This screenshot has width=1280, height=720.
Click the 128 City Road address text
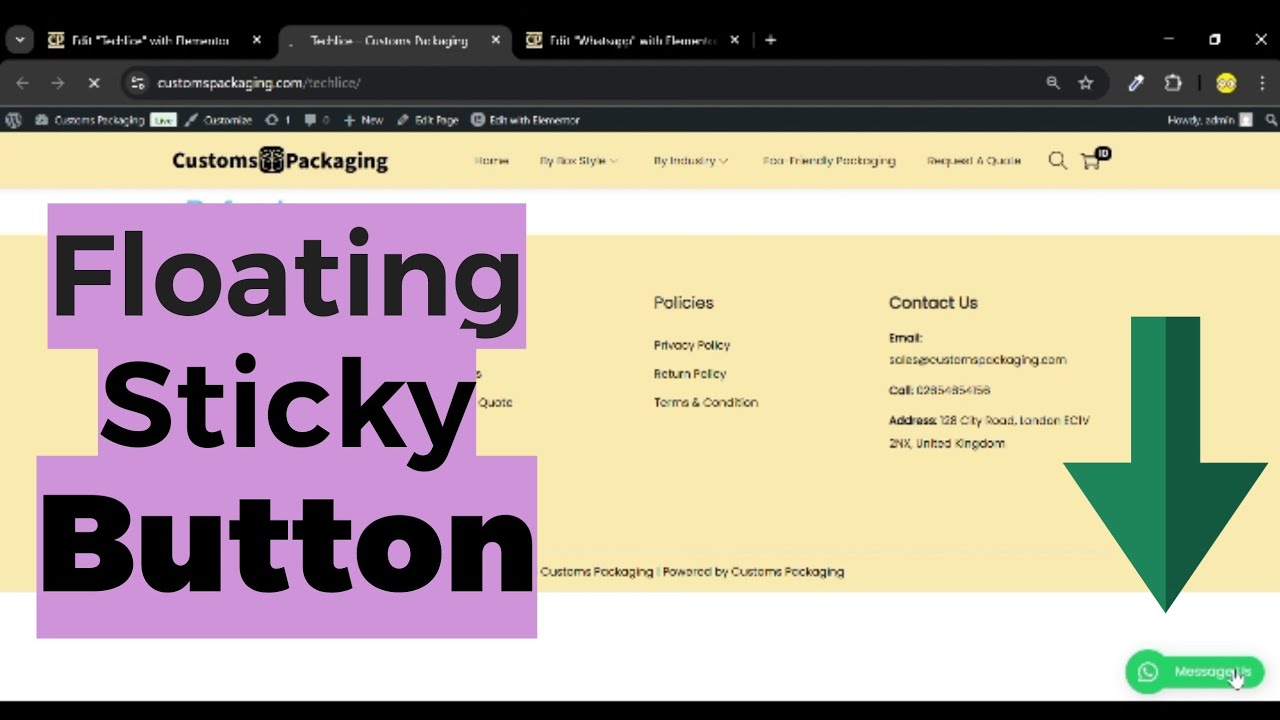click(989, 432)
